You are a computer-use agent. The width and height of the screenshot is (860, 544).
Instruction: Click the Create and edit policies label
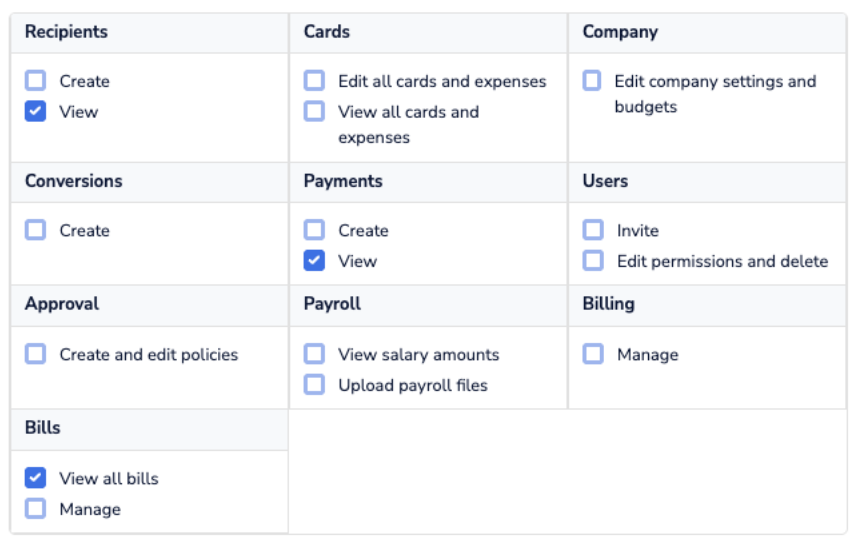pos(149,354)
